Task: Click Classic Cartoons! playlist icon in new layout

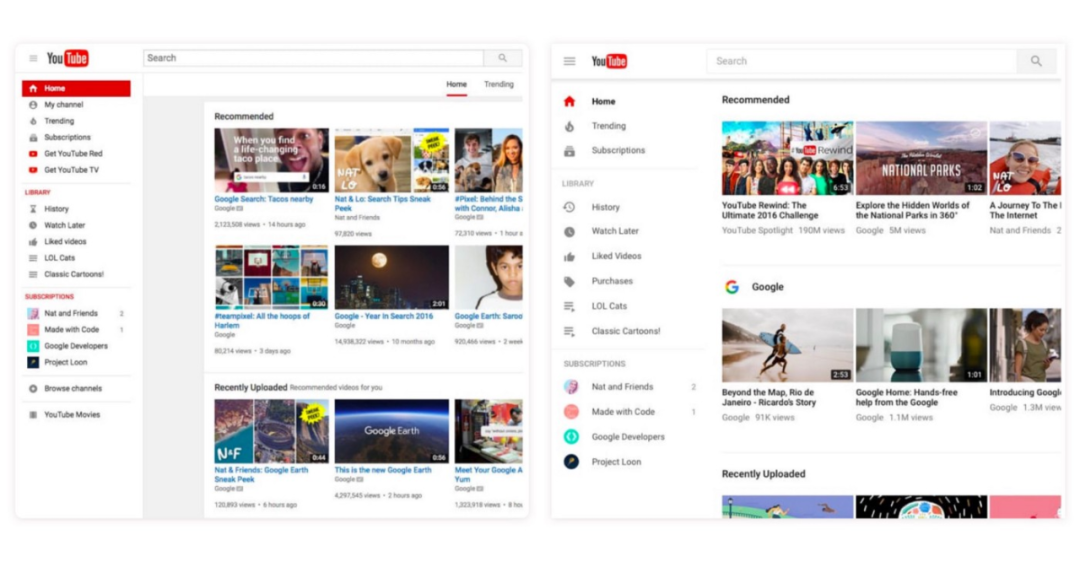Action: point(570,331)
